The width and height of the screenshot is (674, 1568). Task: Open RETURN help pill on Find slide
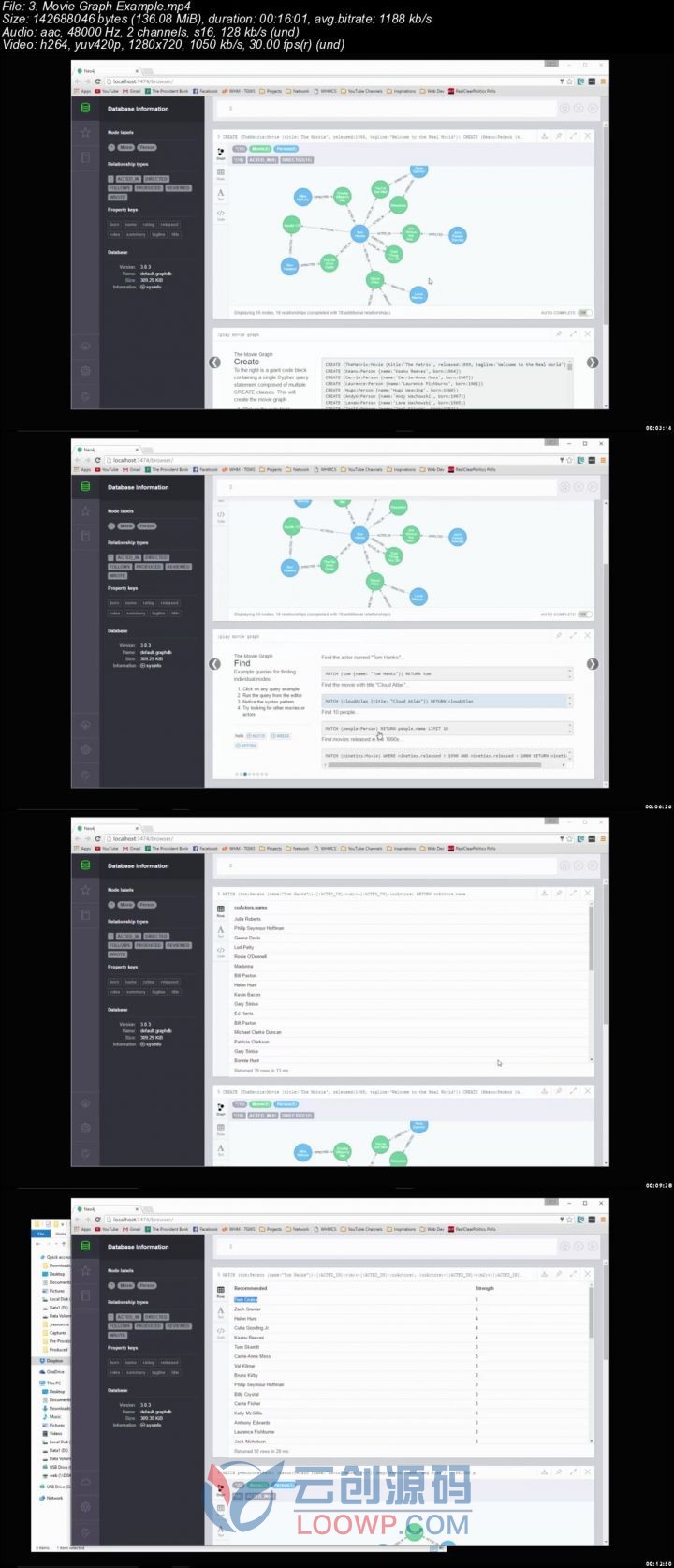pos(247,746)
